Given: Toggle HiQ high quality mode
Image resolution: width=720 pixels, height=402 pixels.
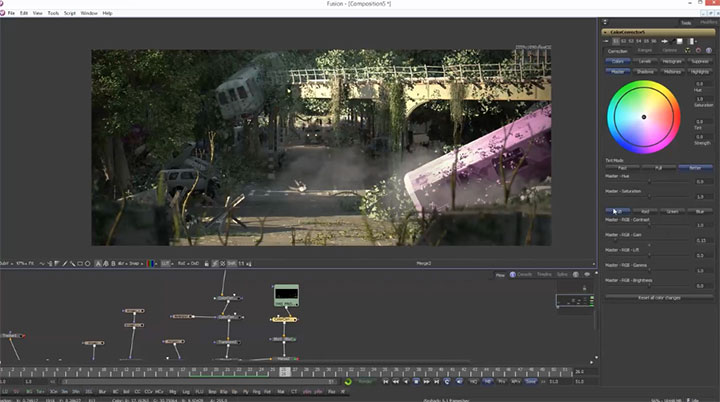Looking at the screenshot, I should 473,382.
